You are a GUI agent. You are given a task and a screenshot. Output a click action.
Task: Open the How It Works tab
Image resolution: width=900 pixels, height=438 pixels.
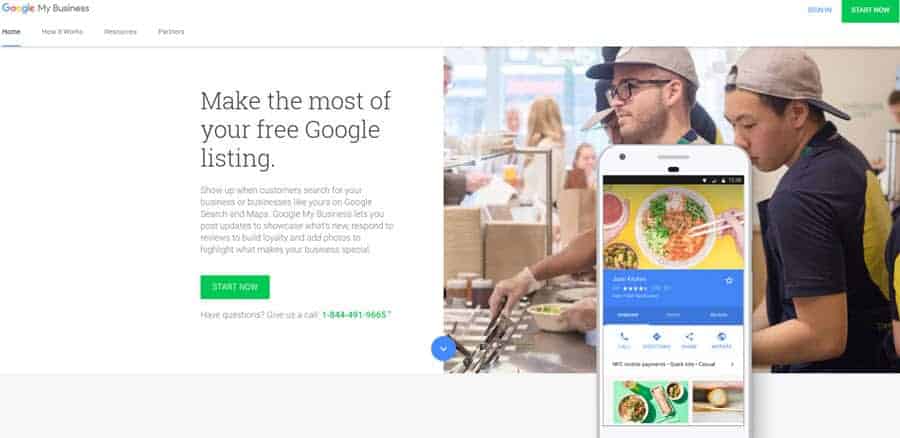pos(62,32)
